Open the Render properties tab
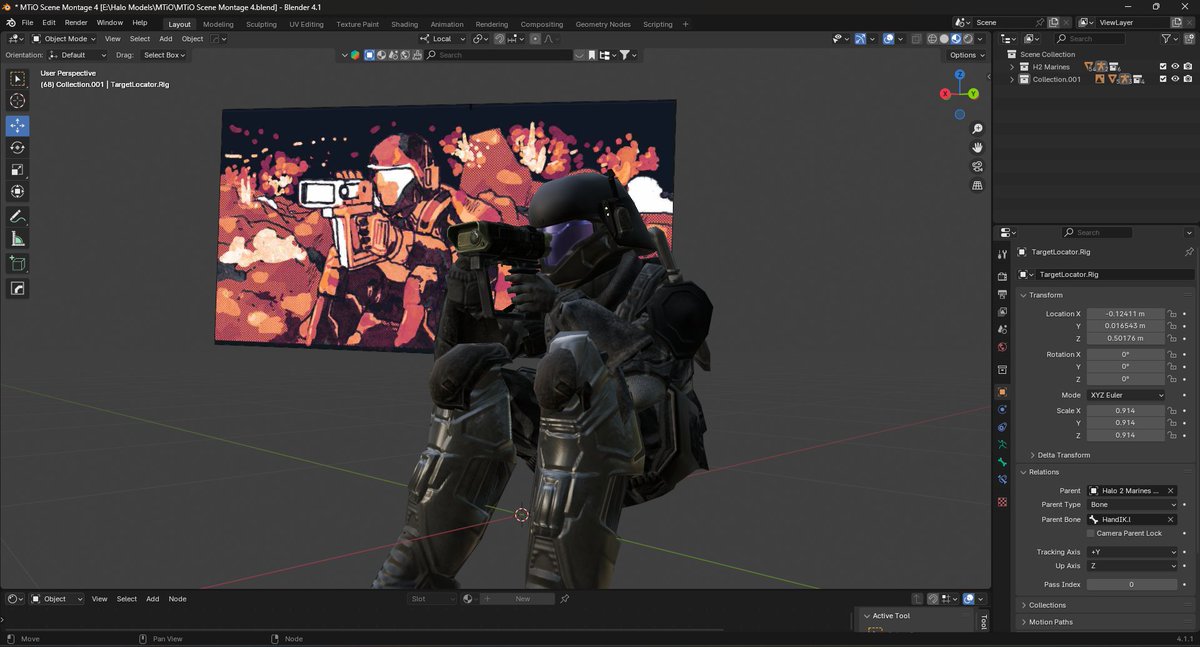 tap(1002, 276)
